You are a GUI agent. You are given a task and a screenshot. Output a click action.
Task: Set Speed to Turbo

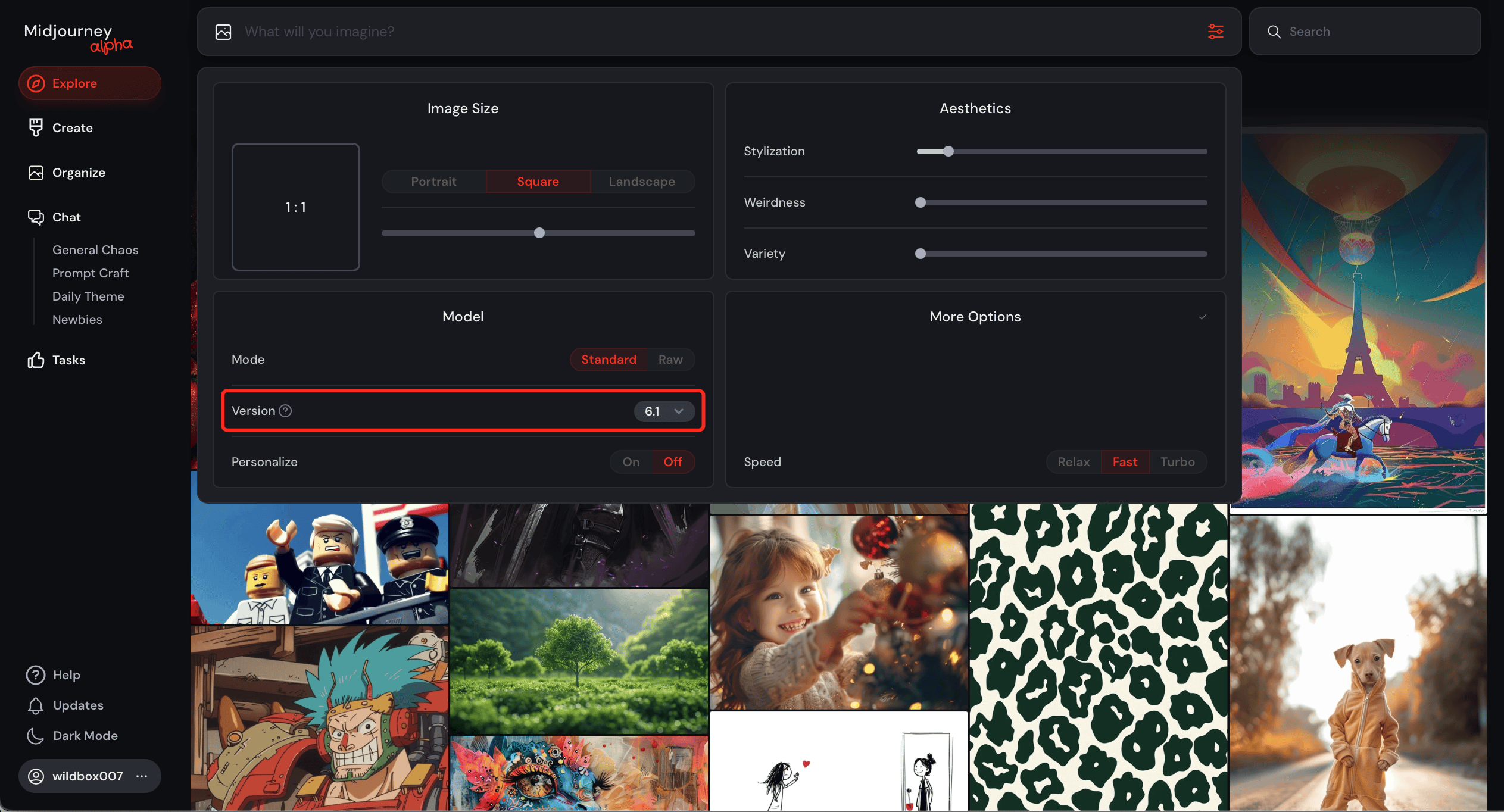[x=1178, y=462]
